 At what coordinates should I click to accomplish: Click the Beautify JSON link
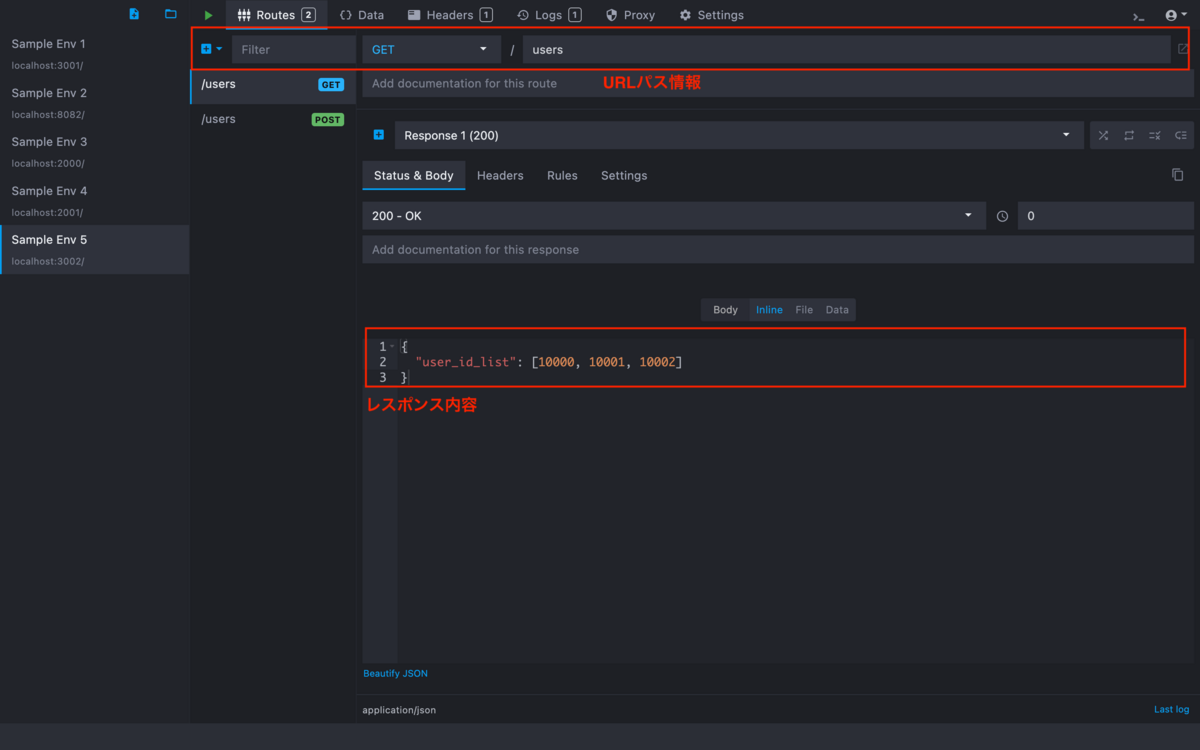point(395,673)
